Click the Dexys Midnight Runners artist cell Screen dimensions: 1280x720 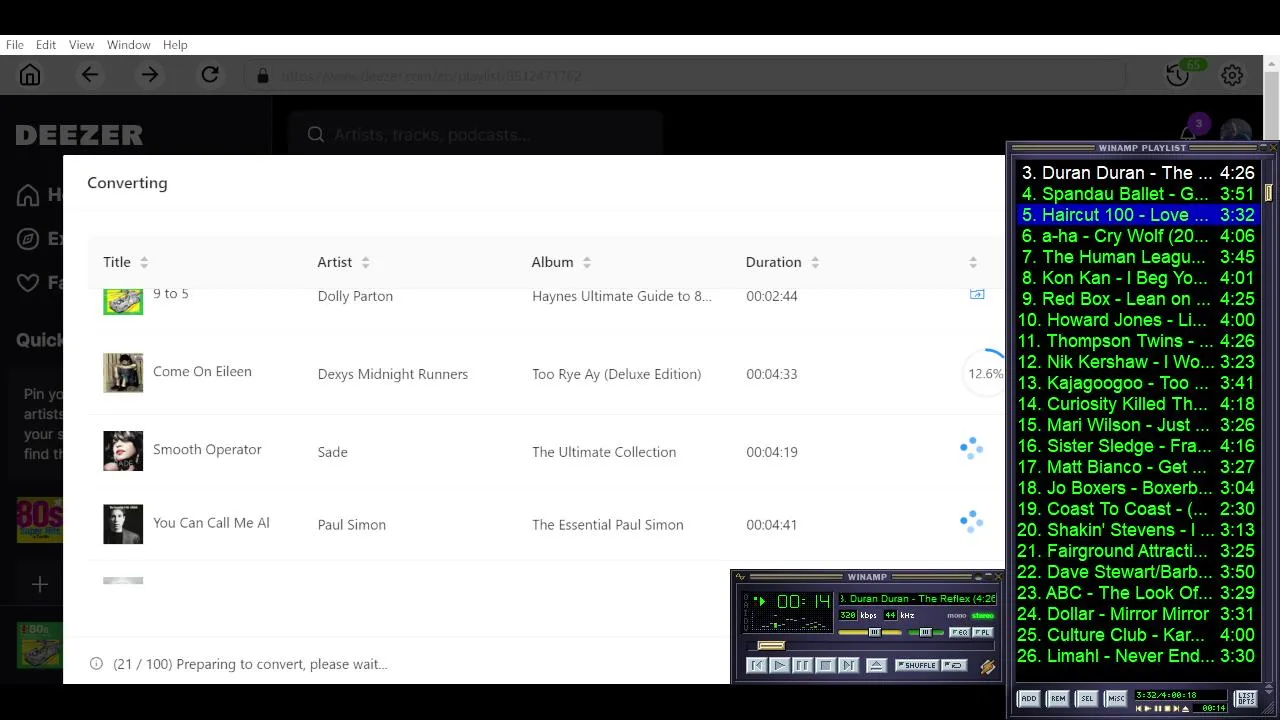[393, 374]
